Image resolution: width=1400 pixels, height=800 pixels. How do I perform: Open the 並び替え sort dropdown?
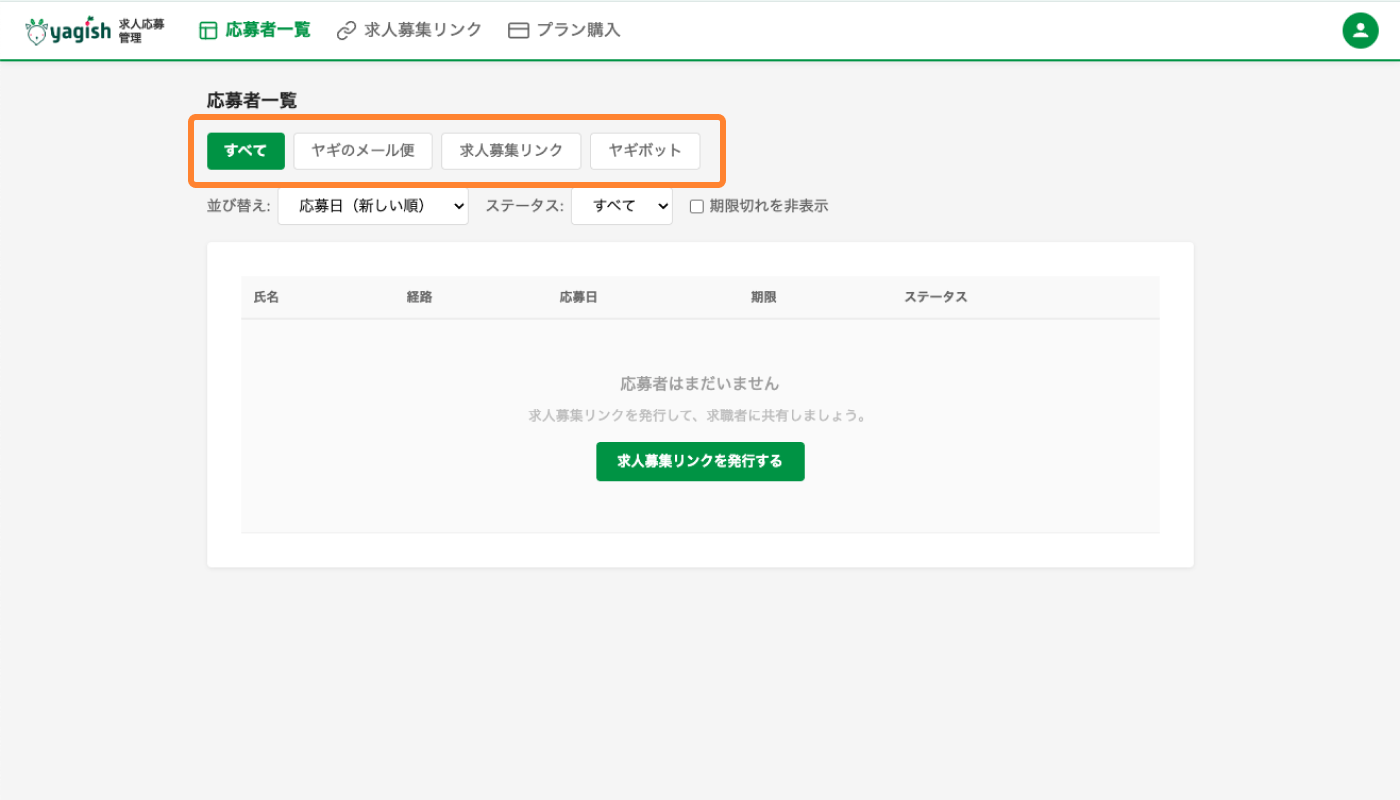point(373,206)
